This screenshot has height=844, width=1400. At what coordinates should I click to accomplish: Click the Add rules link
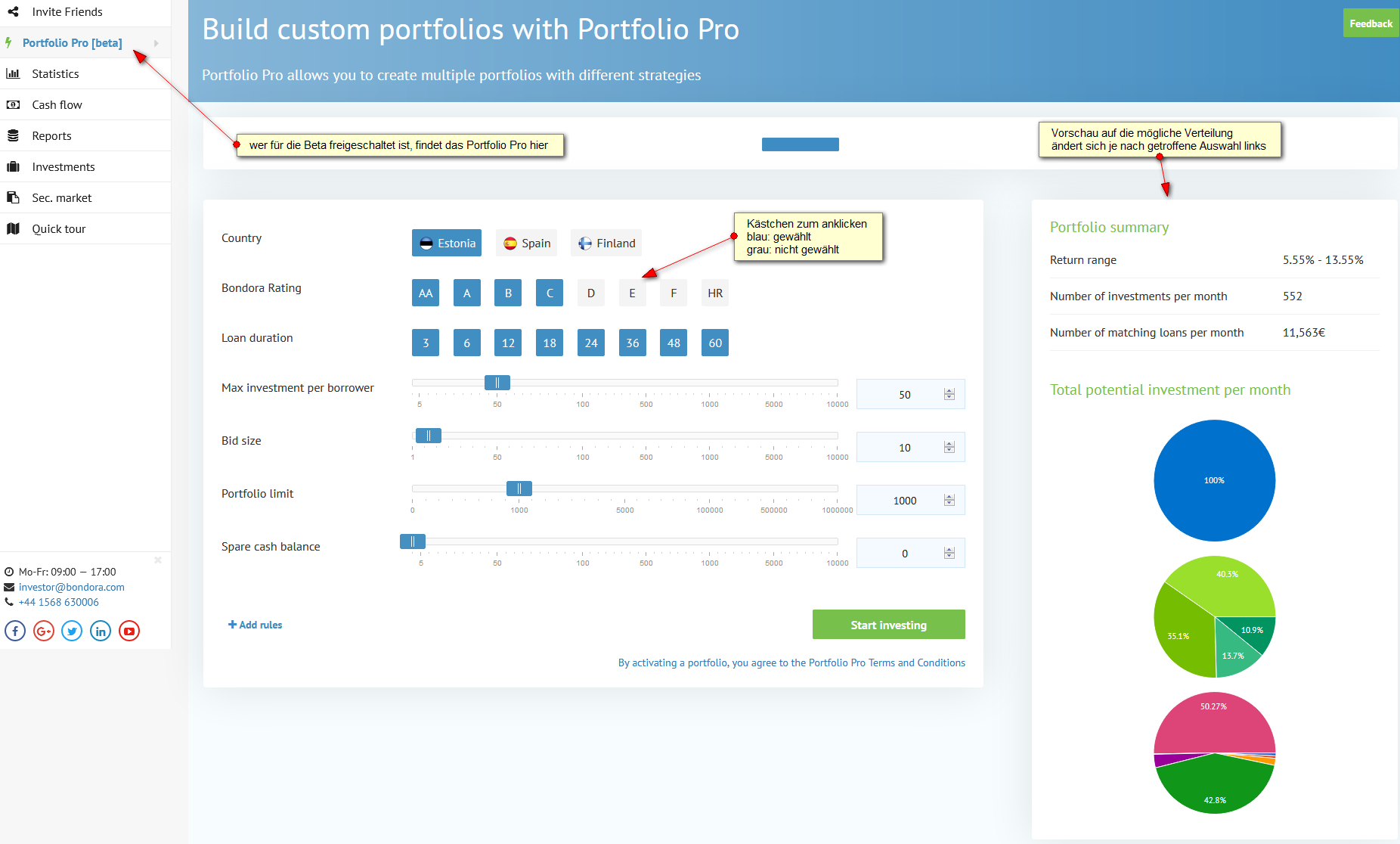point(255,625)
